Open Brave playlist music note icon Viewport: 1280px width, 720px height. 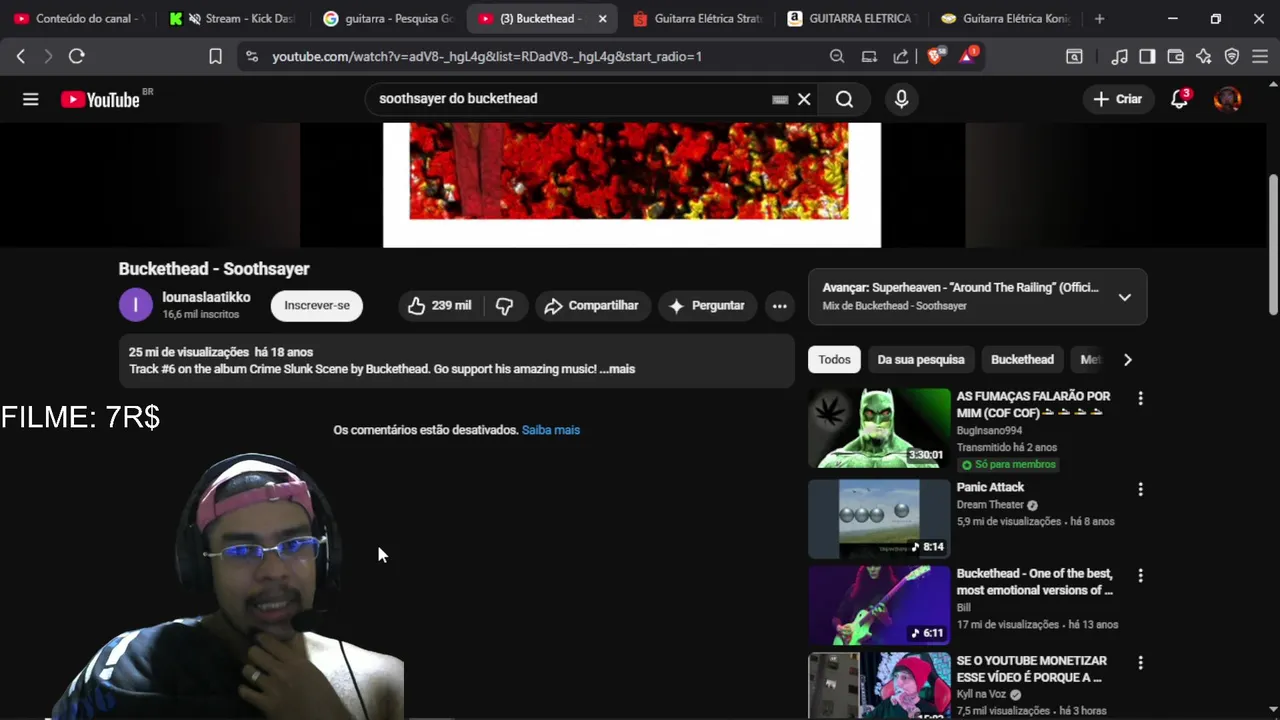click(1120, 57)
